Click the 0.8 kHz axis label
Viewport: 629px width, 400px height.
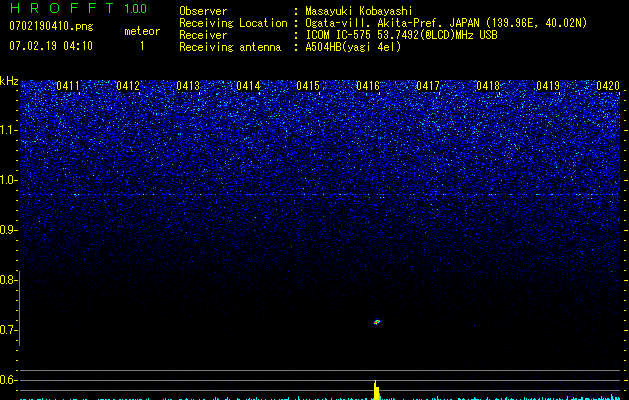click(x=8, y=280)
